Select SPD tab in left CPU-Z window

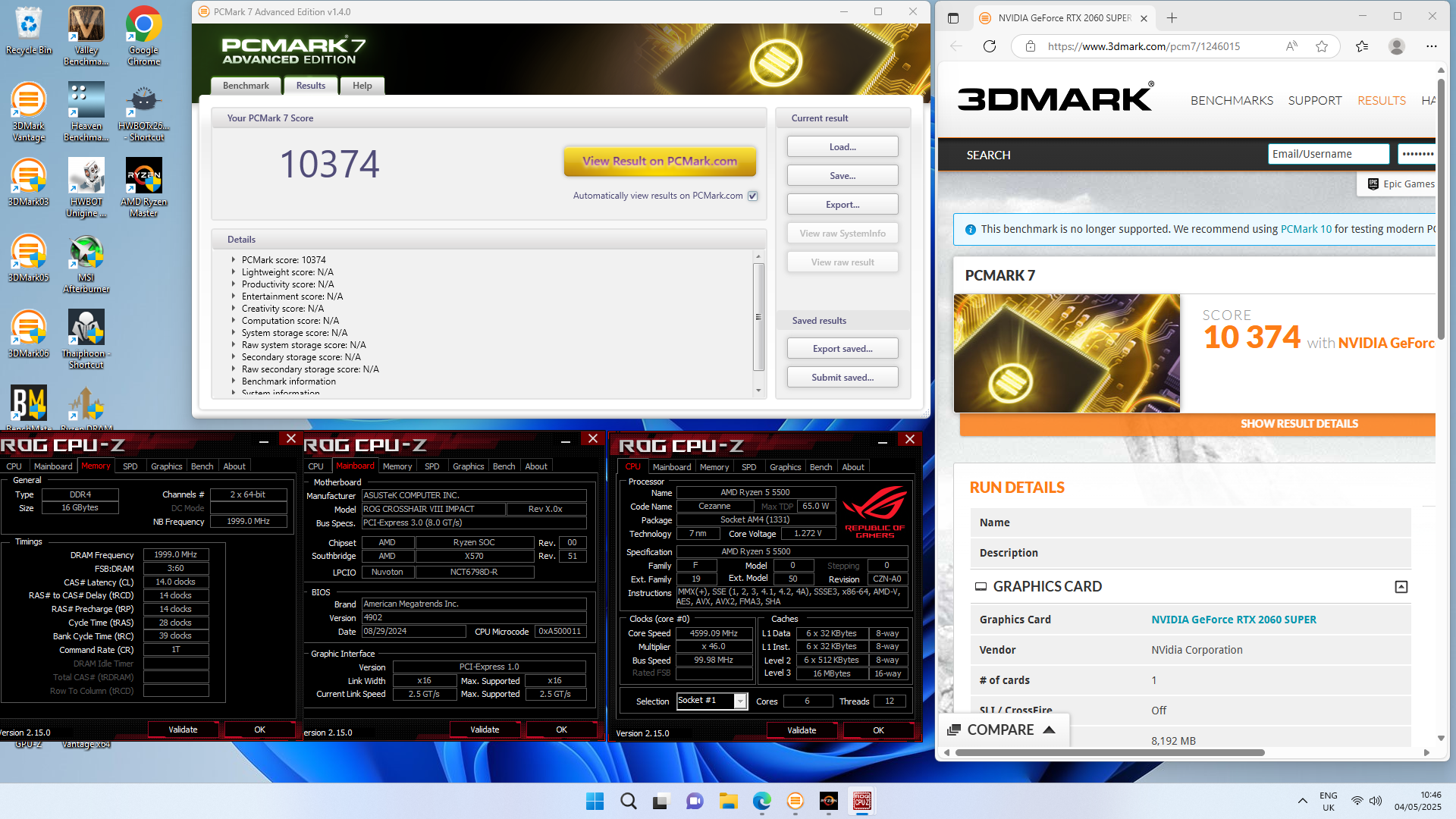pyautogui.click(x=130, y=466)
